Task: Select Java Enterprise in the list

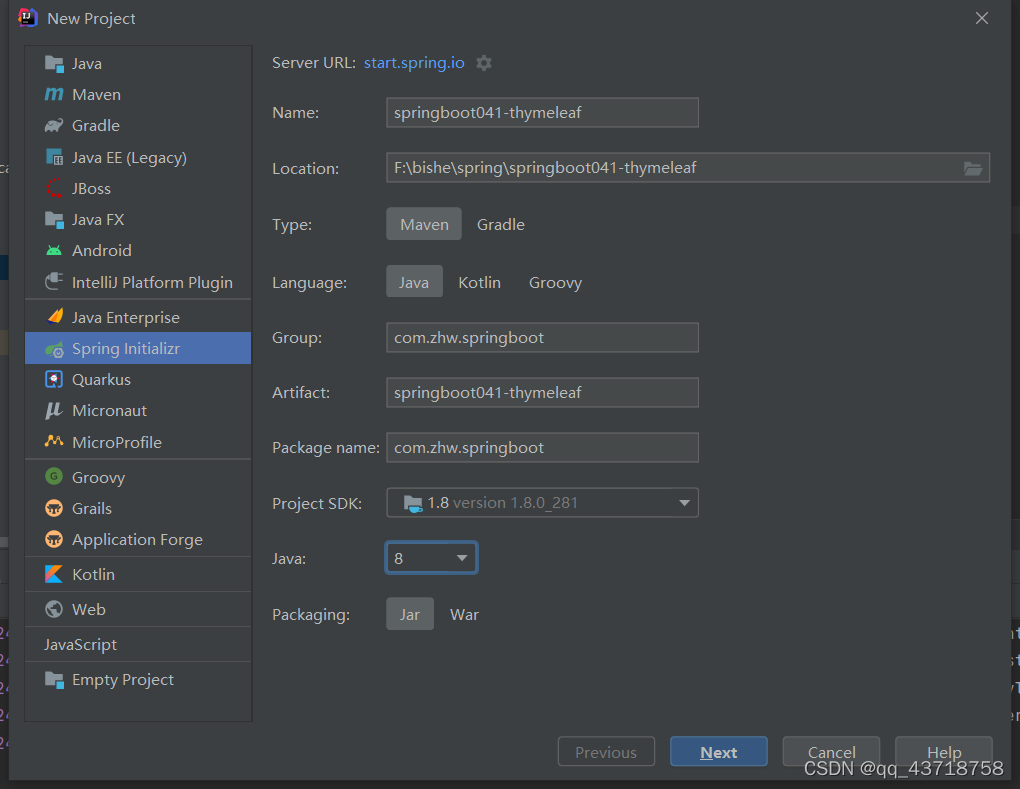Action: [x=138, y=317]
